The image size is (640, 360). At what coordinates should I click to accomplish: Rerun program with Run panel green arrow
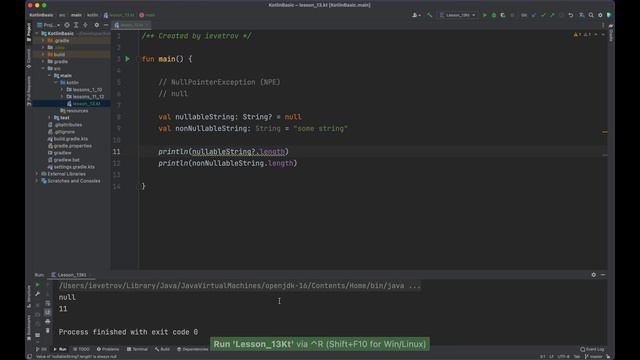tap(38, 284)
